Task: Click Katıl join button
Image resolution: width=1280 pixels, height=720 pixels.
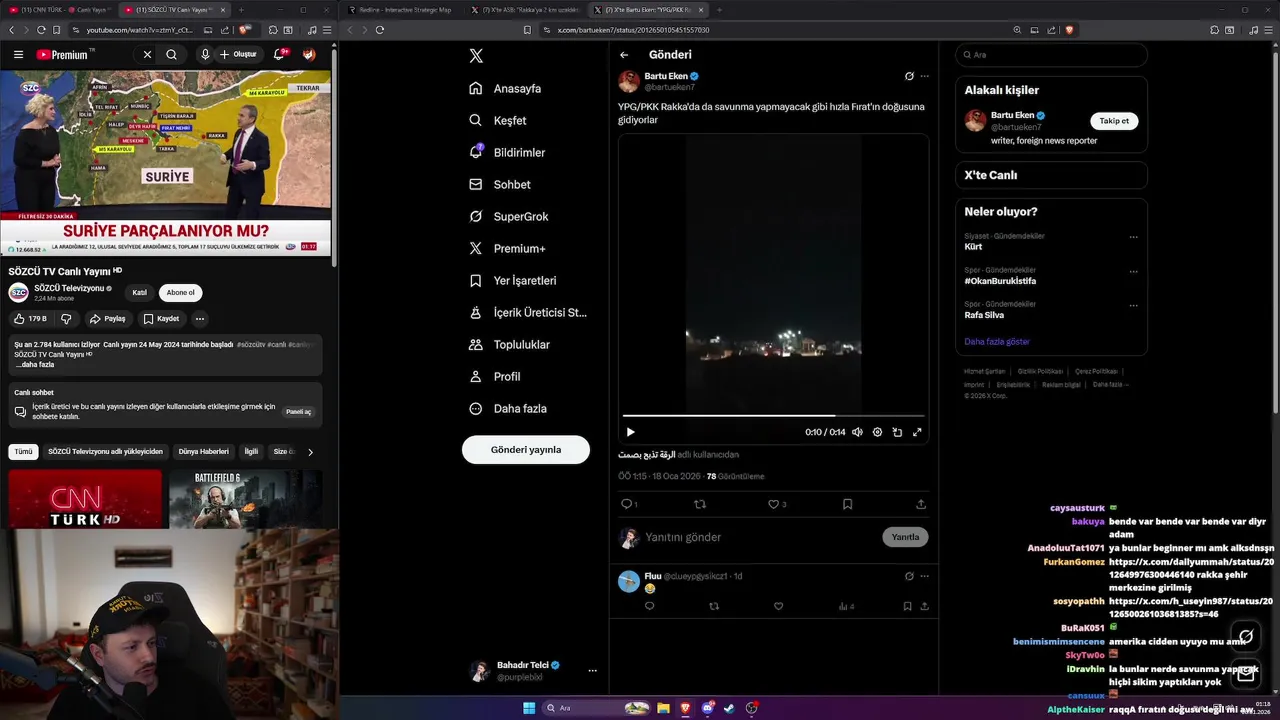Action: tap(140, 293)
